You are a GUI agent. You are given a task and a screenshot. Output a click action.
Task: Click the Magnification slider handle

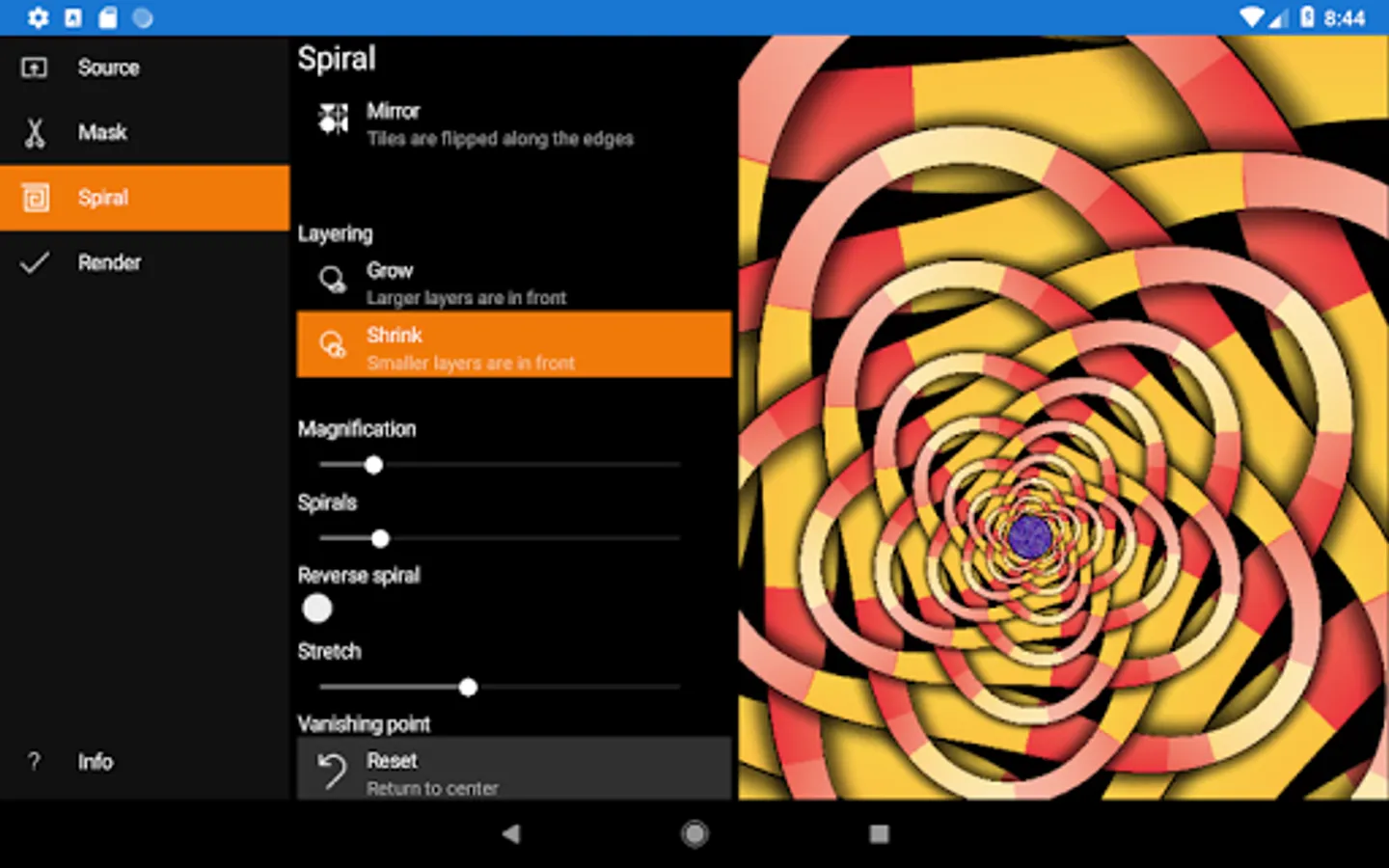point(374,465)
